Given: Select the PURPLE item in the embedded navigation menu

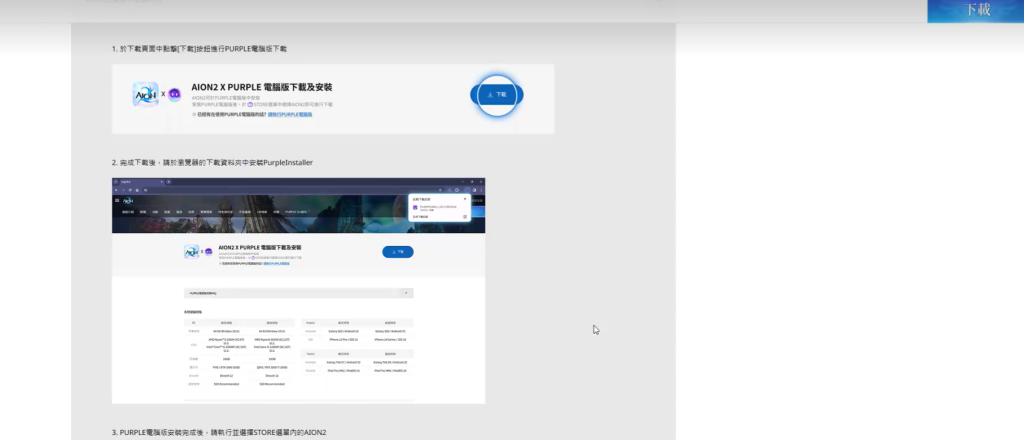Looking at the screenshot, I should pos(298,212).
